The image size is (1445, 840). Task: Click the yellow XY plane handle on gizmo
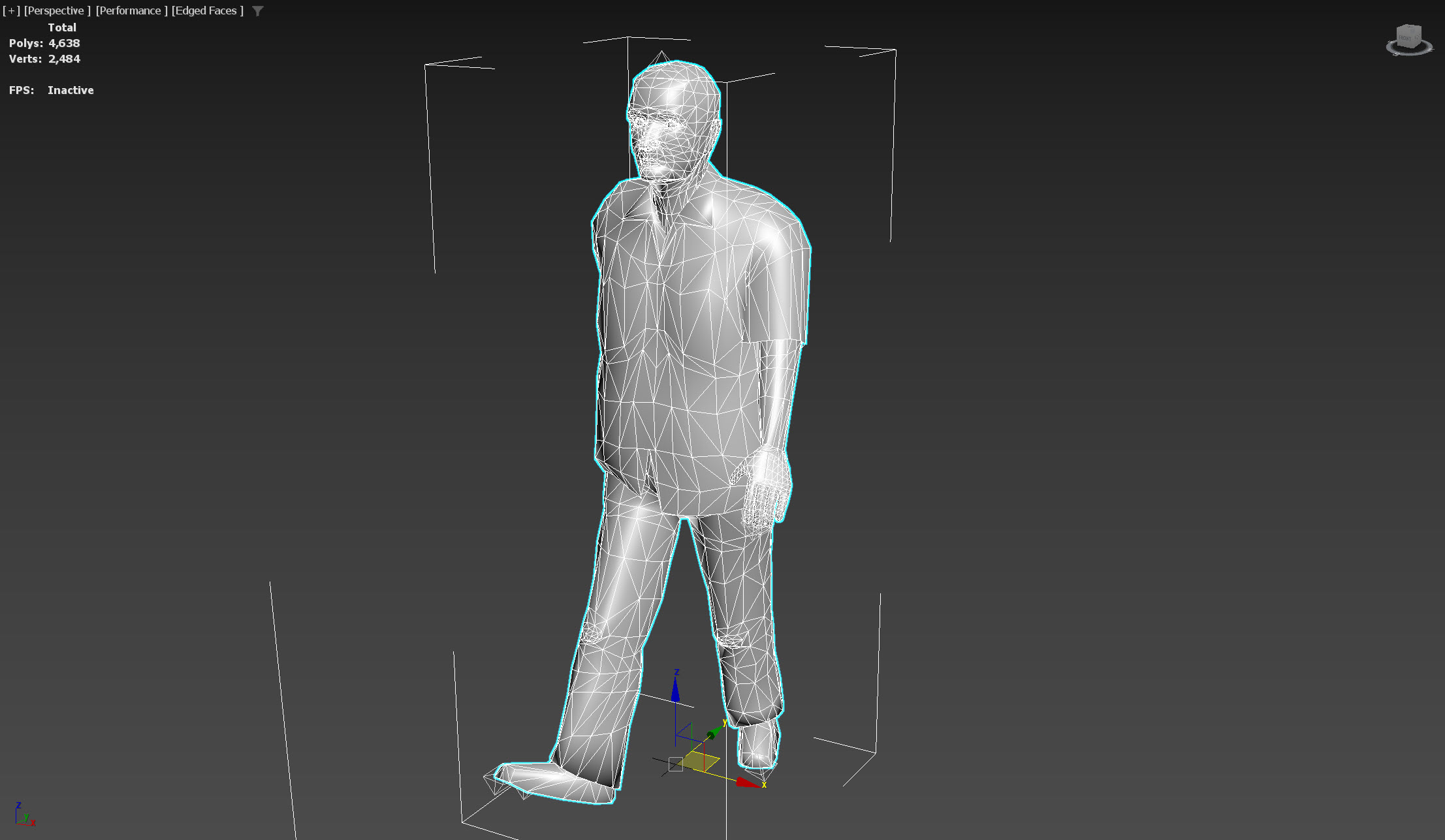point(700,761)
